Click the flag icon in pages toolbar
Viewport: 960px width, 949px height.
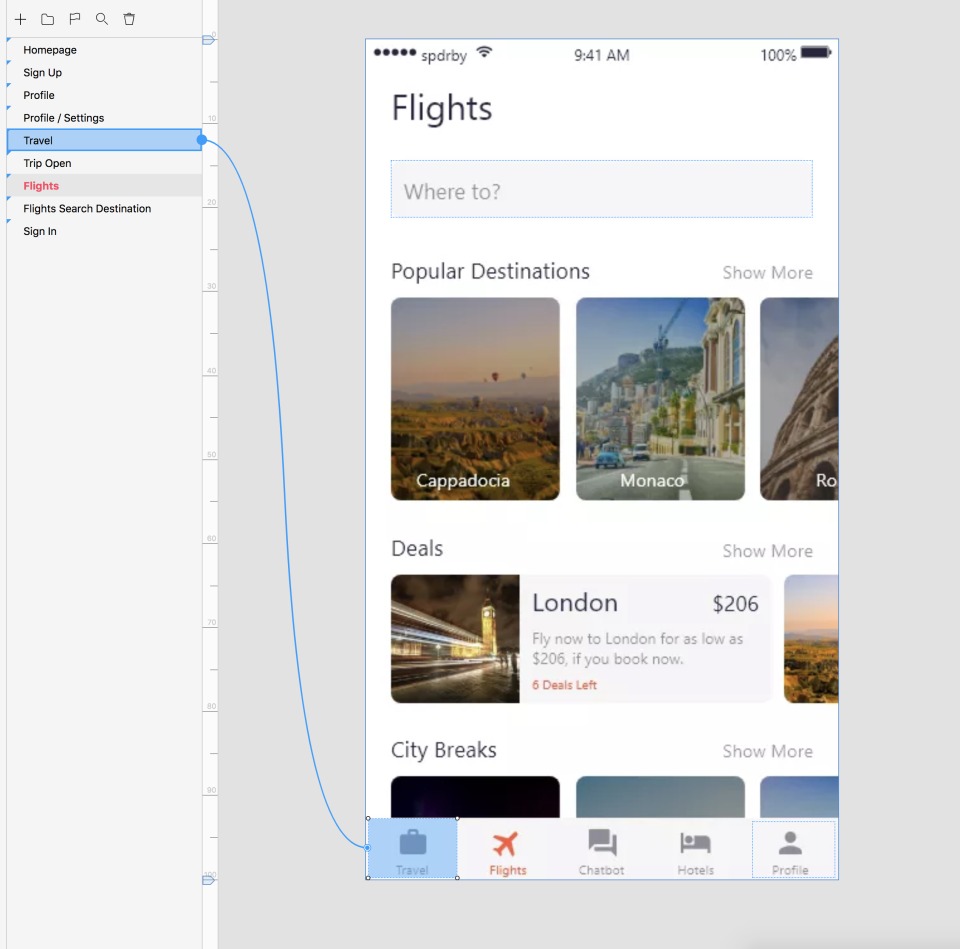click(75, 19)
